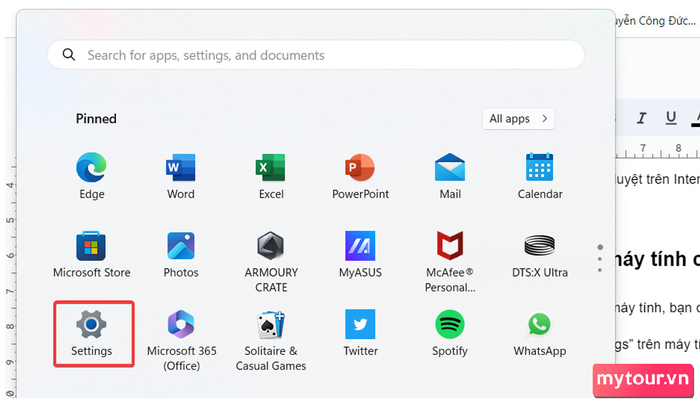The width and height of the screenshot is (700, 405).
Task: Launch DTS:X Ultra
Action: [540, 254]
